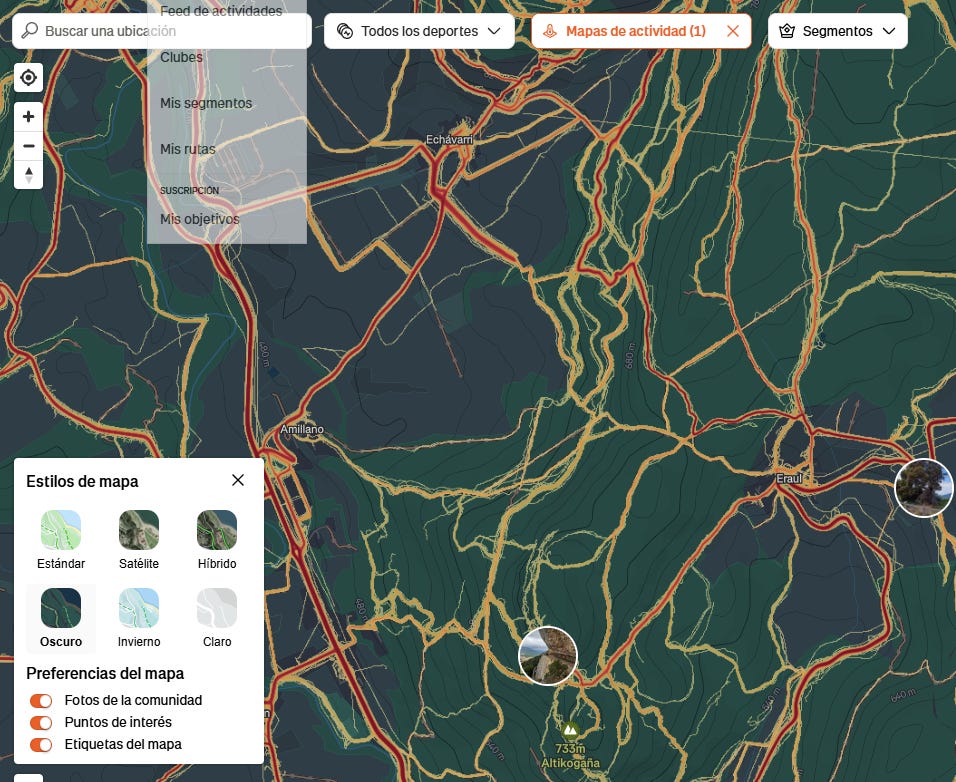Click the Segmentos crown icon
Viewport: 956px width, 782px height.
(787, 31)
